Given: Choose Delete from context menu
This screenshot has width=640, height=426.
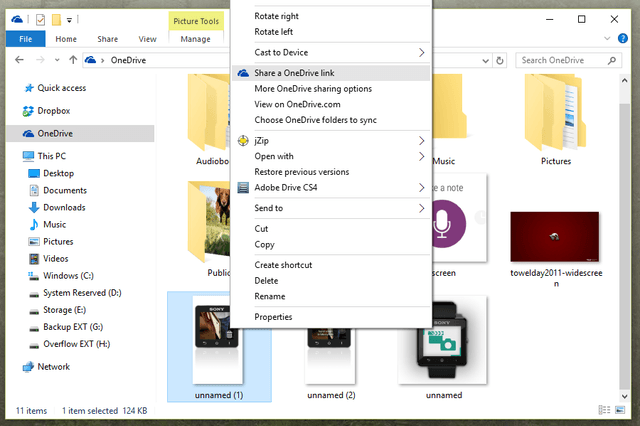Looking at the screenshot, I should [x=331, y=281].
